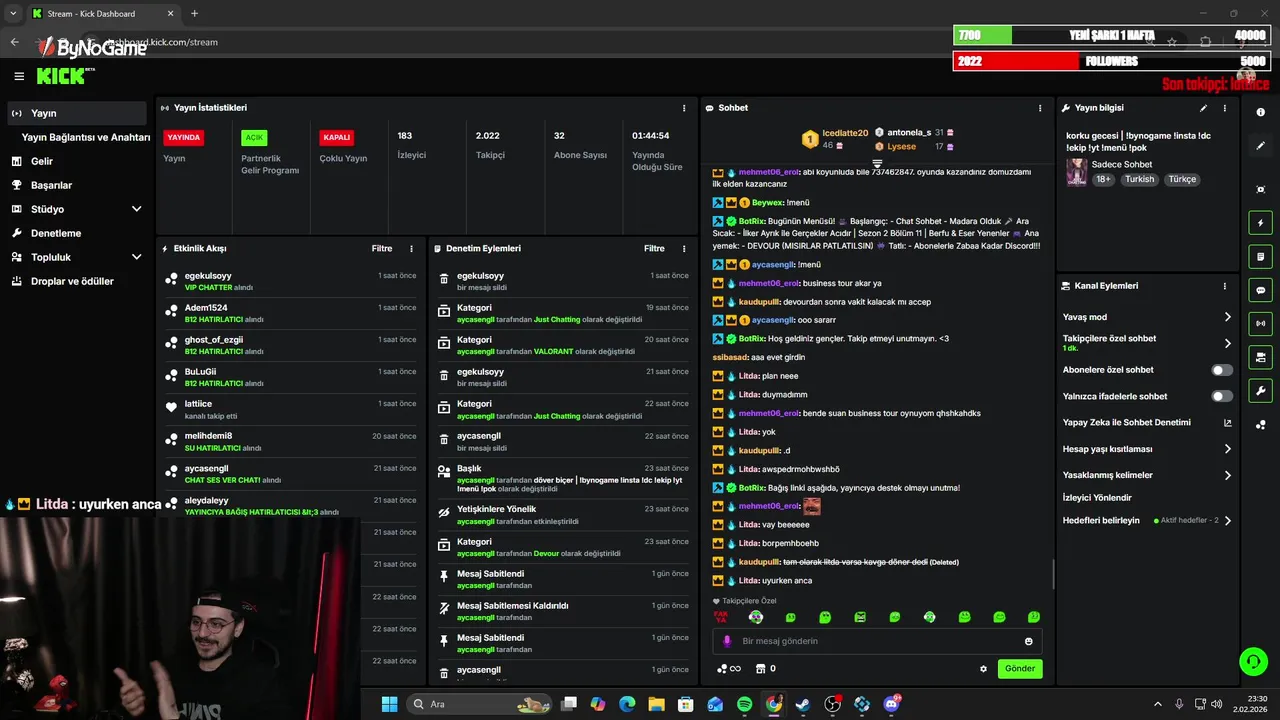This screenshot has height=720, width=1280.
Task: Click the Kick logo
Action: click(65, 76)
